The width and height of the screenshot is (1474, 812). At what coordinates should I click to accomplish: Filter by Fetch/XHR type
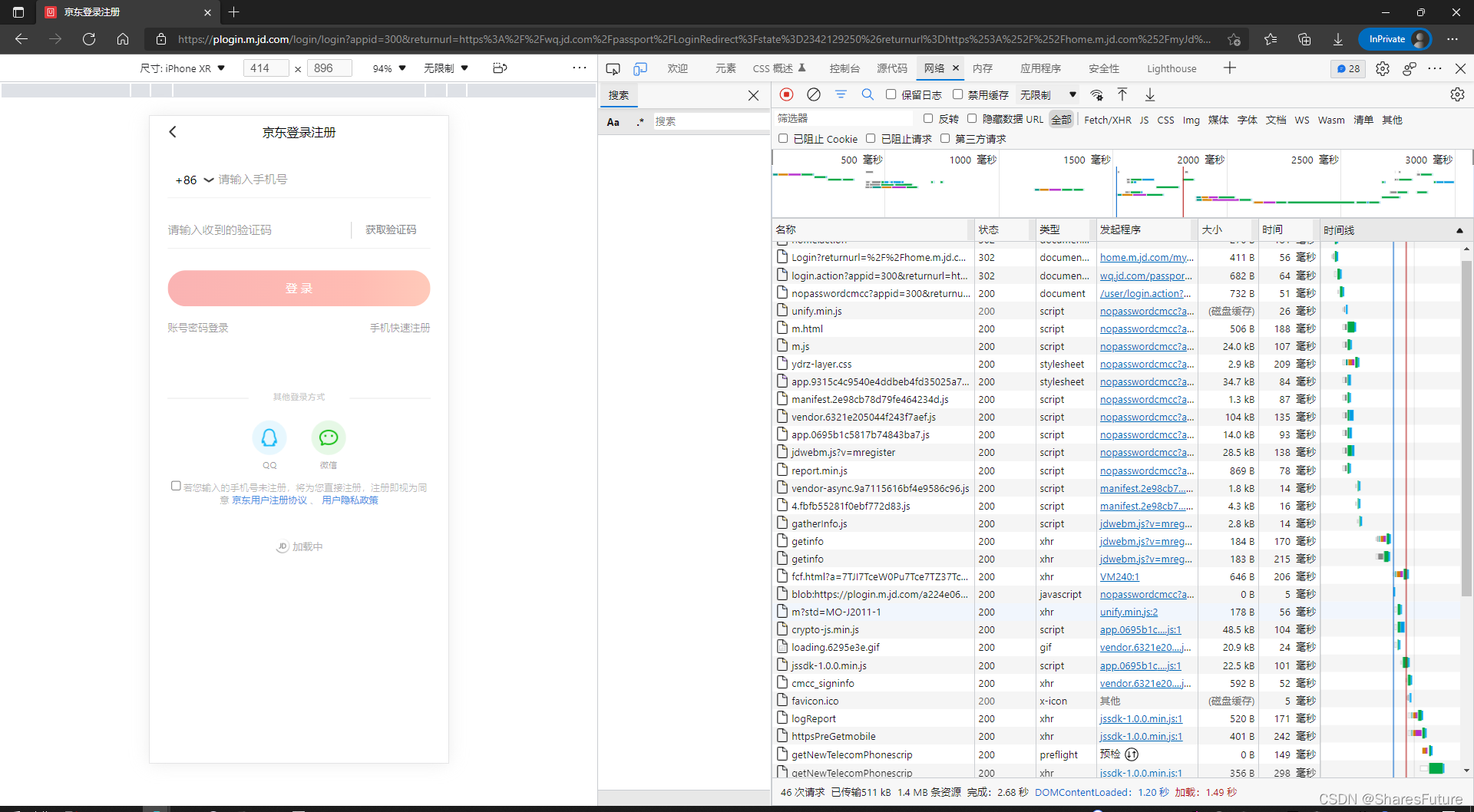tap(1108, 120)
